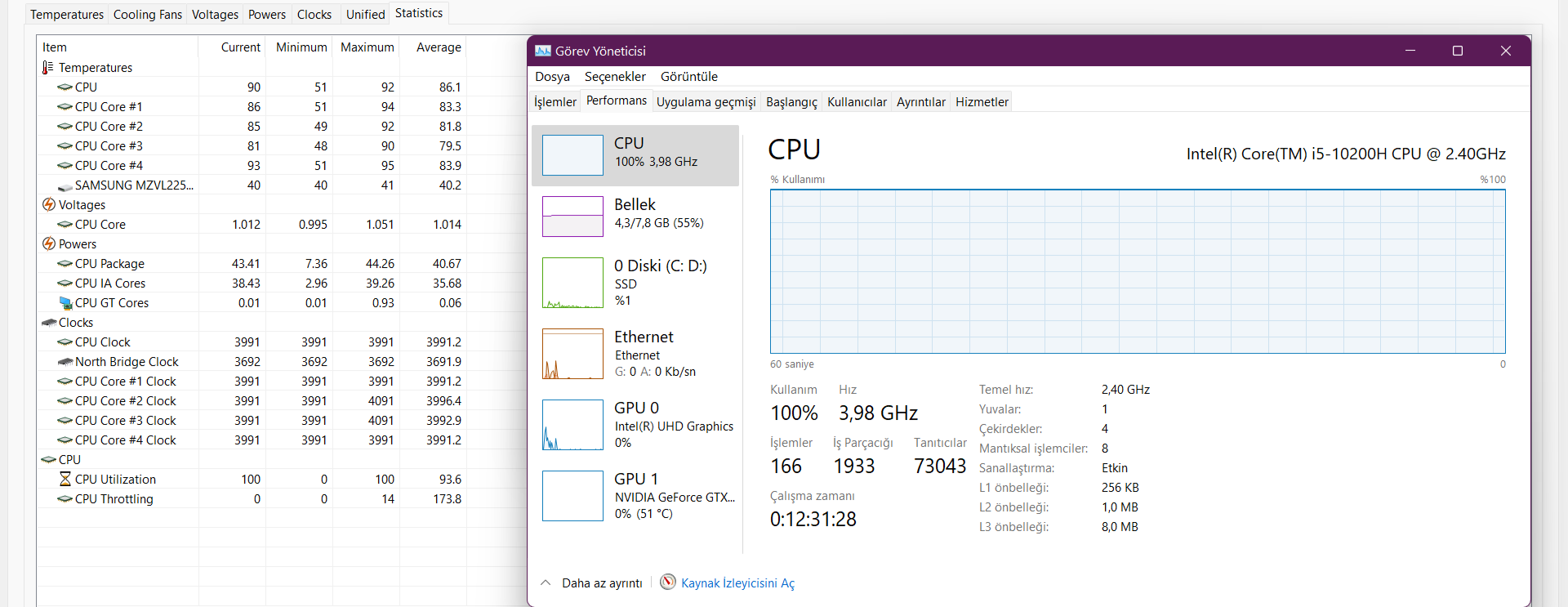1568x607 pixels.
Task: Select the CPU Throttling row
Action: pos(114,498)
